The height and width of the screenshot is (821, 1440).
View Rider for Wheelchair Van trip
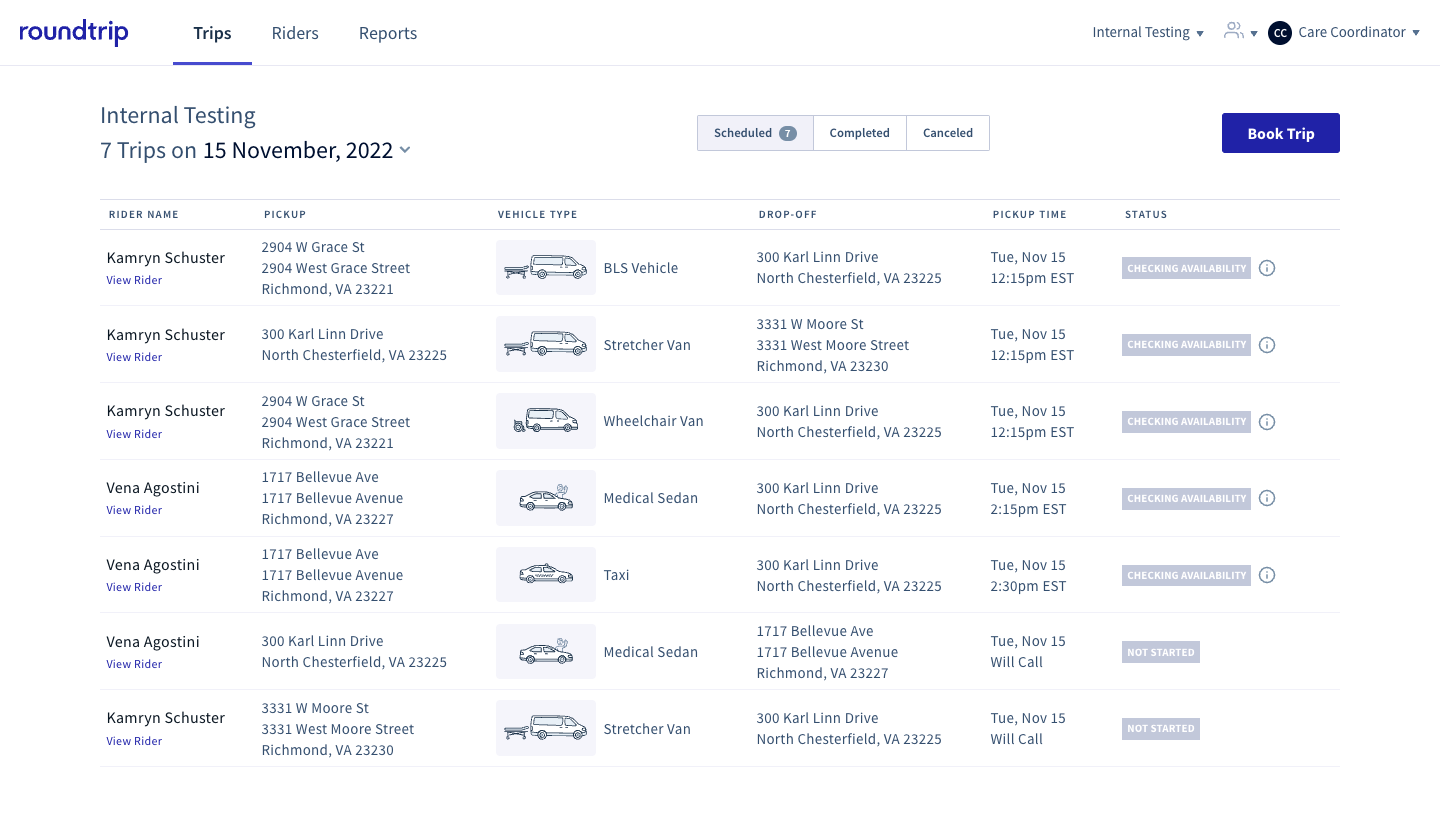pos(134,434)
